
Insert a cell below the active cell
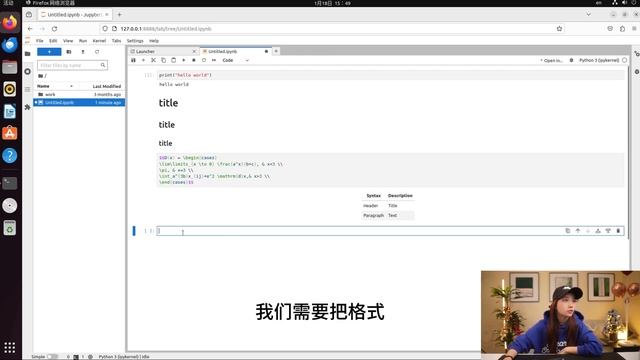coord(608,231)
